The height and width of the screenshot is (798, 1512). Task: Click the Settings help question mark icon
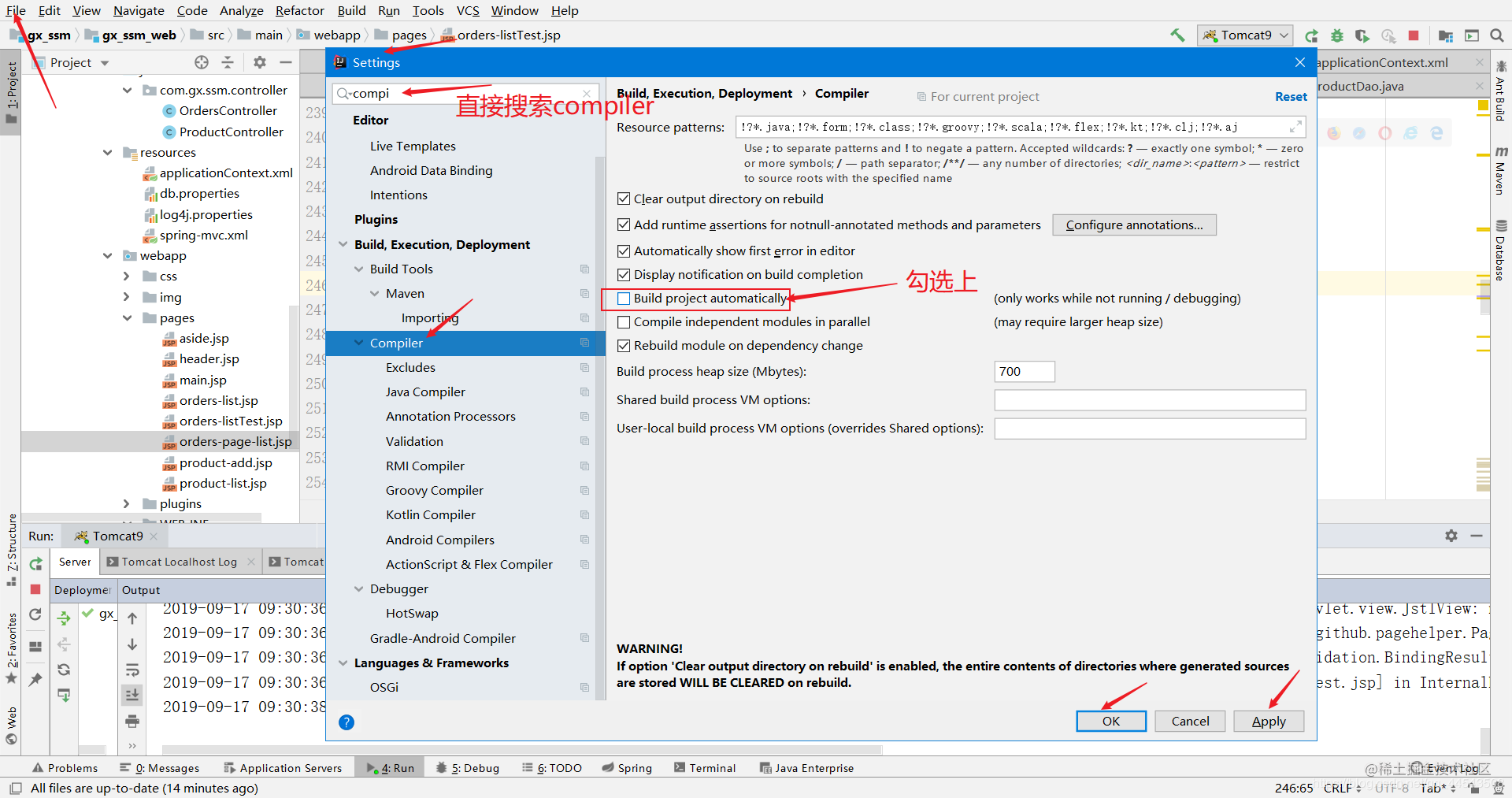346,722
